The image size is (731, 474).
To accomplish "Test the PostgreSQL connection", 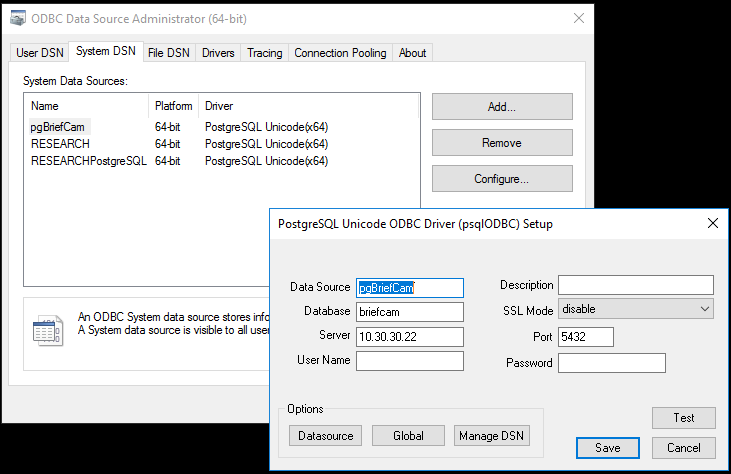I will (x=683, y=418).
